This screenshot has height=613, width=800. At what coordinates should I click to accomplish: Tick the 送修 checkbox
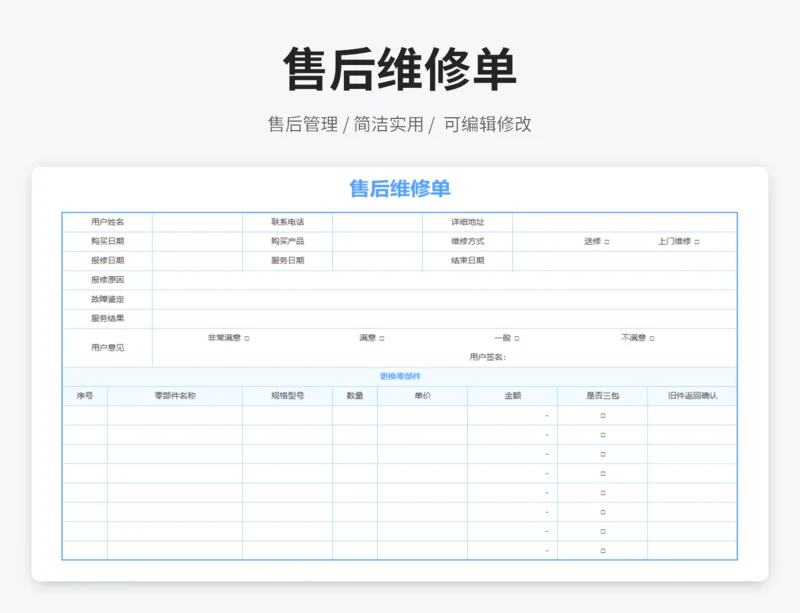pyautogui.click(x=607, y=242)
